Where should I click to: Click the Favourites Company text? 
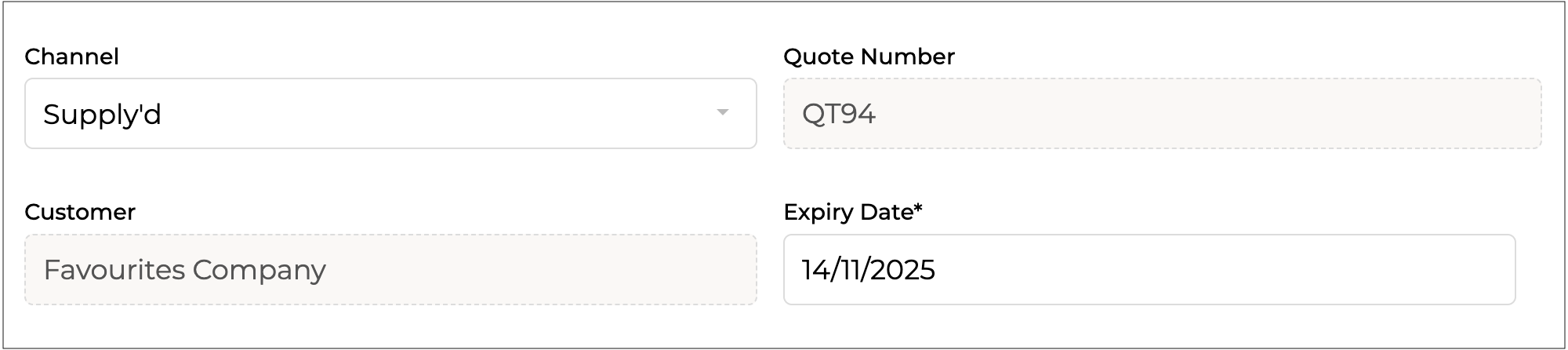click(184, 270)
